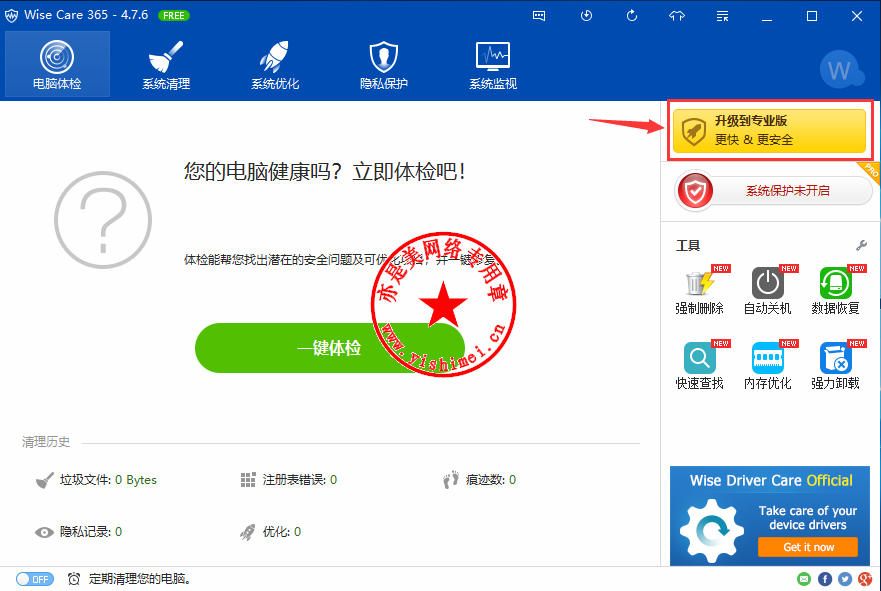Click the green email share icon
The height and width of the screenshot is (591, 881).
click(804, 579)
